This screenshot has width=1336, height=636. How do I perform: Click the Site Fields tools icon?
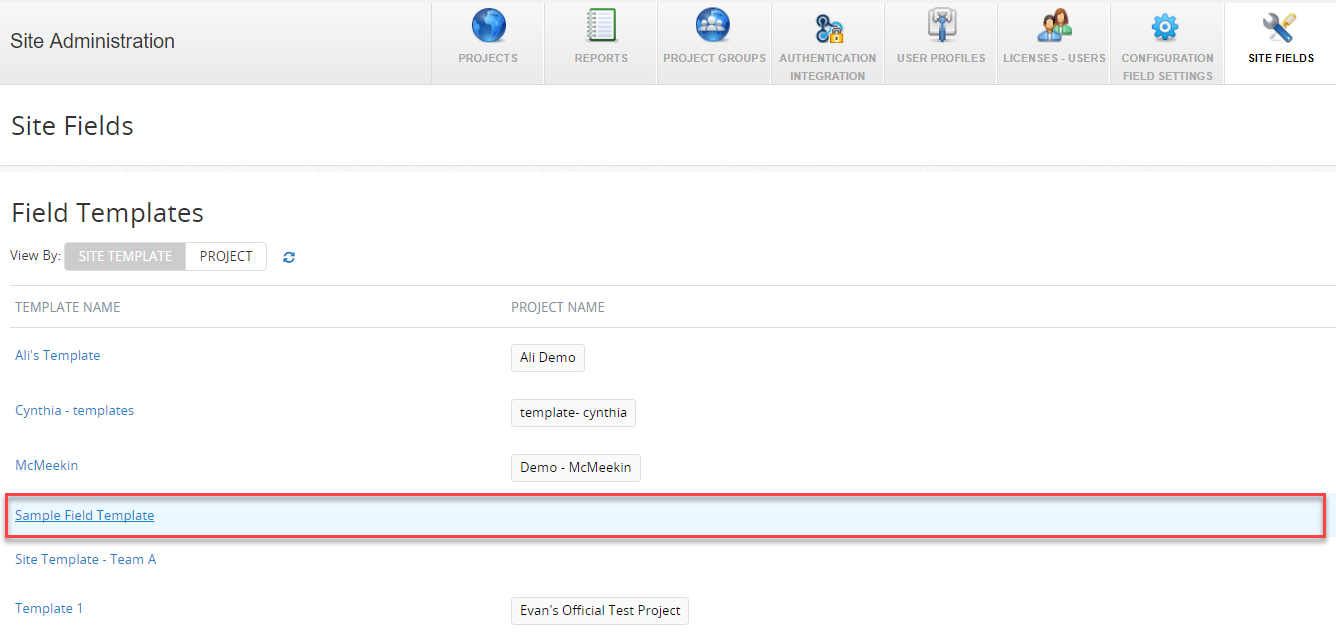click(1280, 27)
